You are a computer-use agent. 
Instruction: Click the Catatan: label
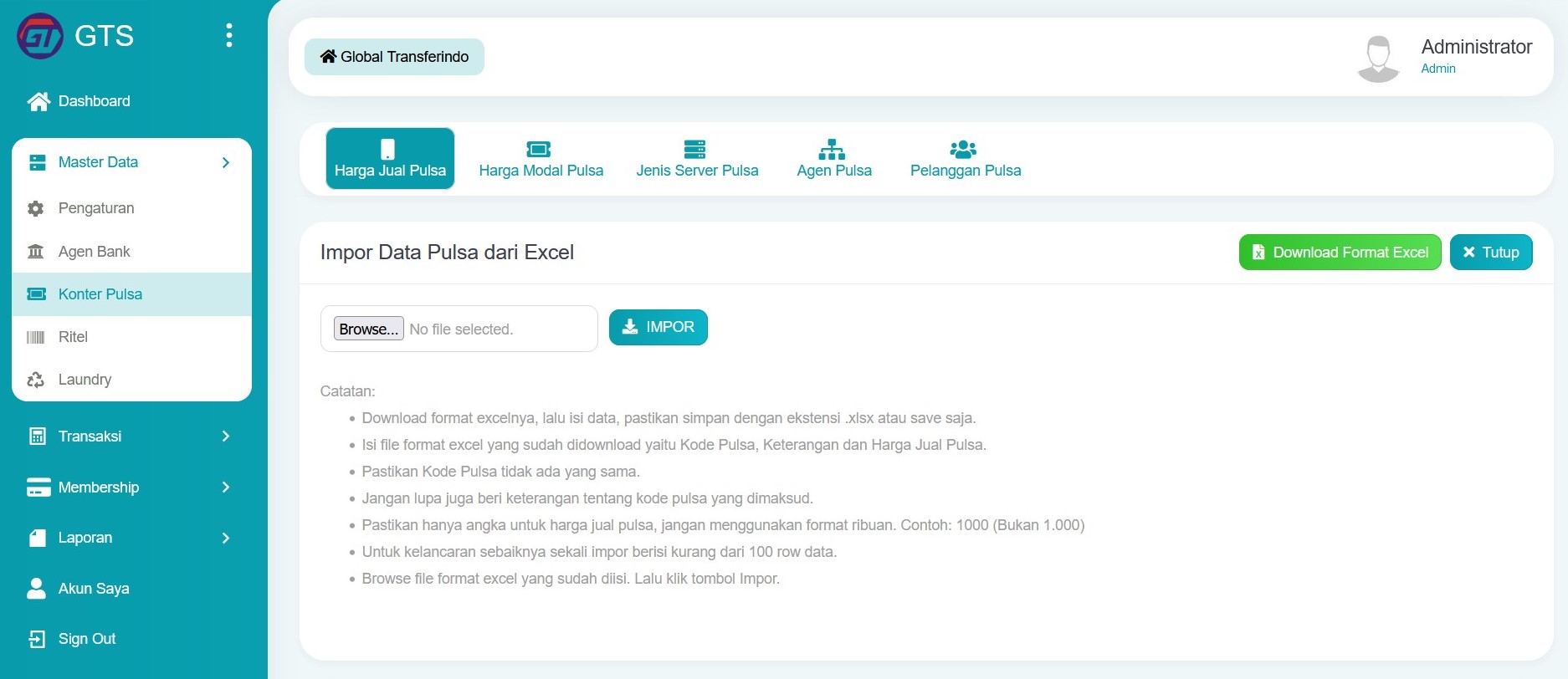point(347,391)
